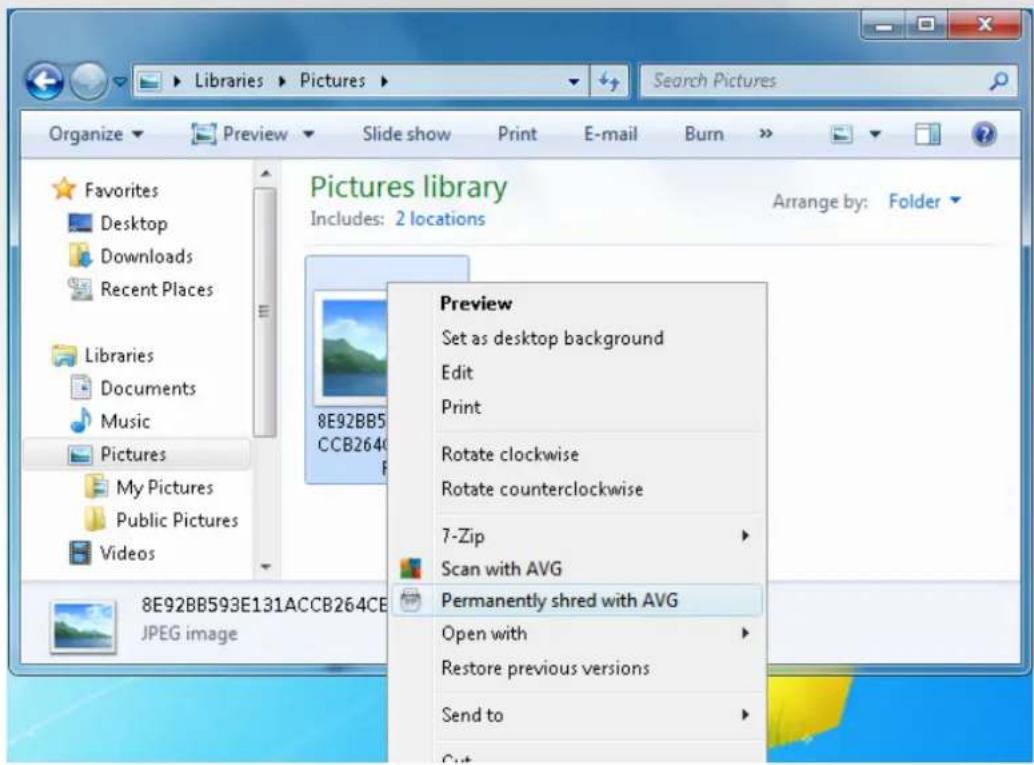Open Downloads in Favorites
Viewport: 1034px width, 765px height.
(x=146, y=257)
